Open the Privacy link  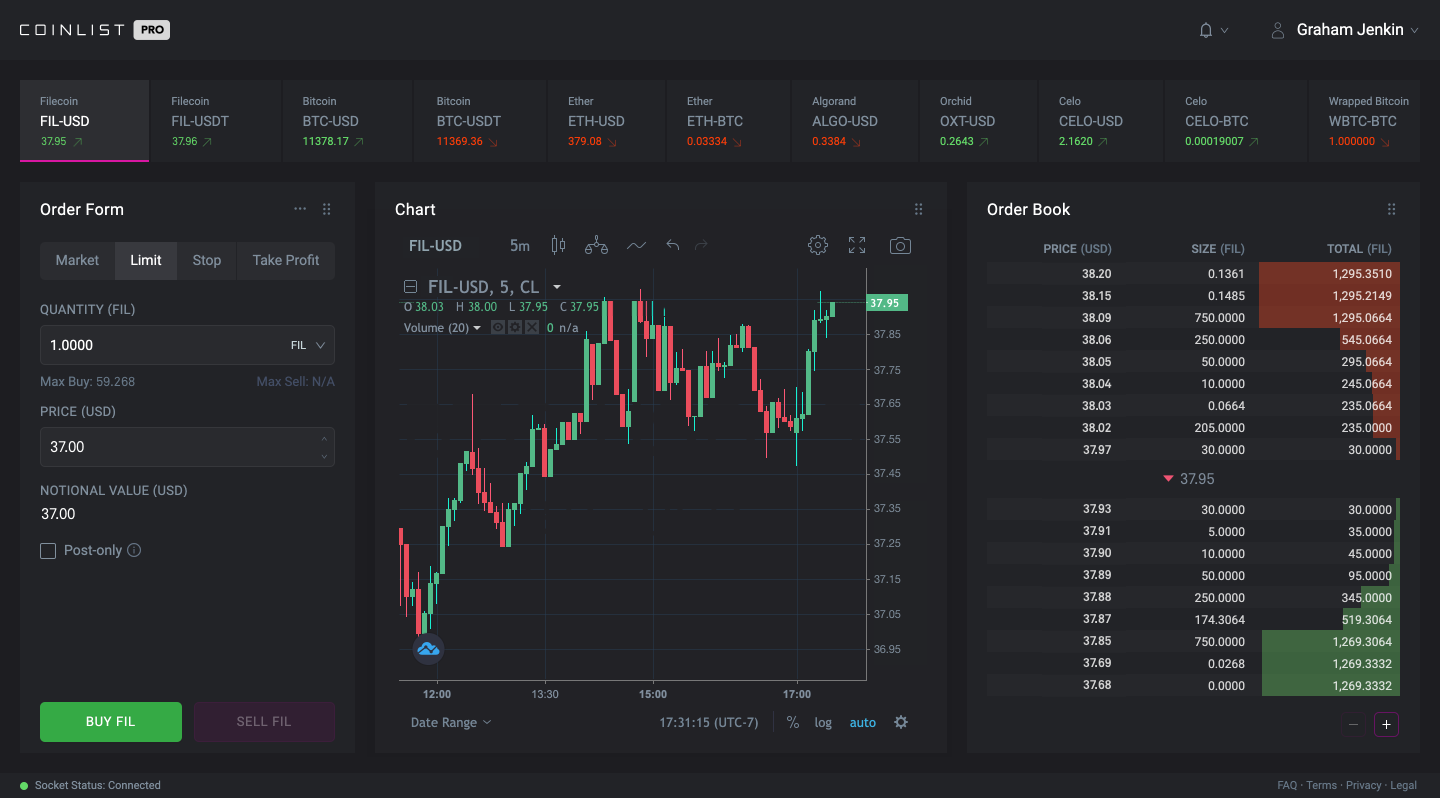(x=1363, y=785)
